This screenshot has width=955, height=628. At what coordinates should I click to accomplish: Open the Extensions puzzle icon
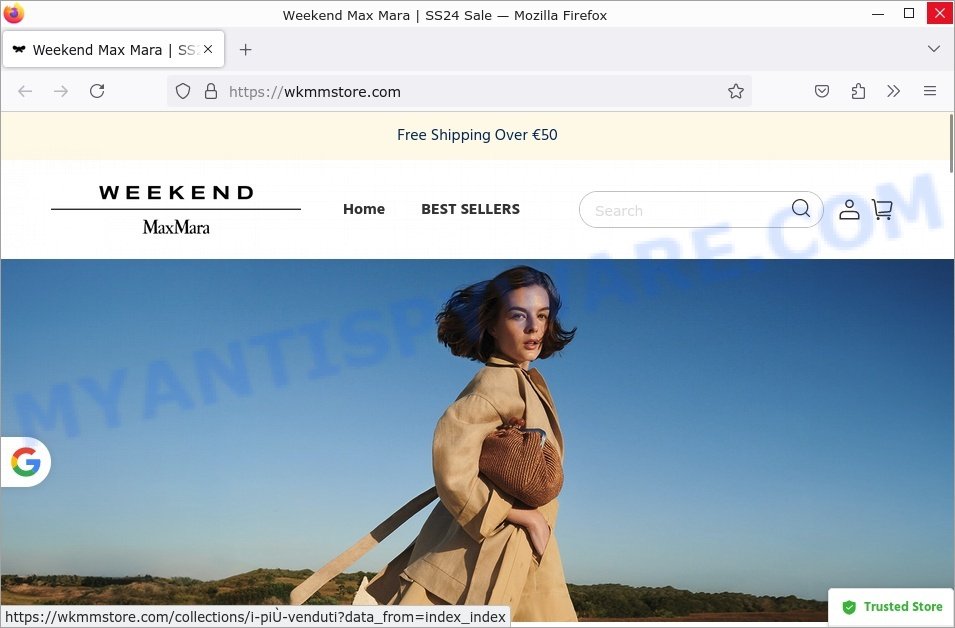pos(858,91)
